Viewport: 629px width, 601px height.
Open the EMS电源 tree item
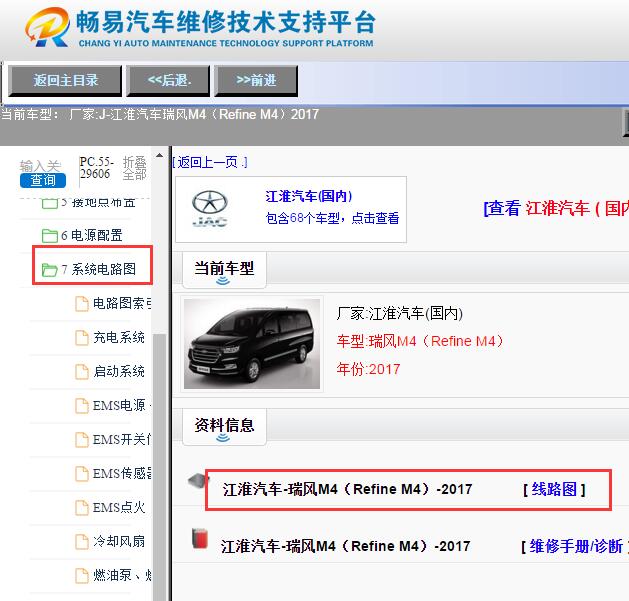(122, 405)
